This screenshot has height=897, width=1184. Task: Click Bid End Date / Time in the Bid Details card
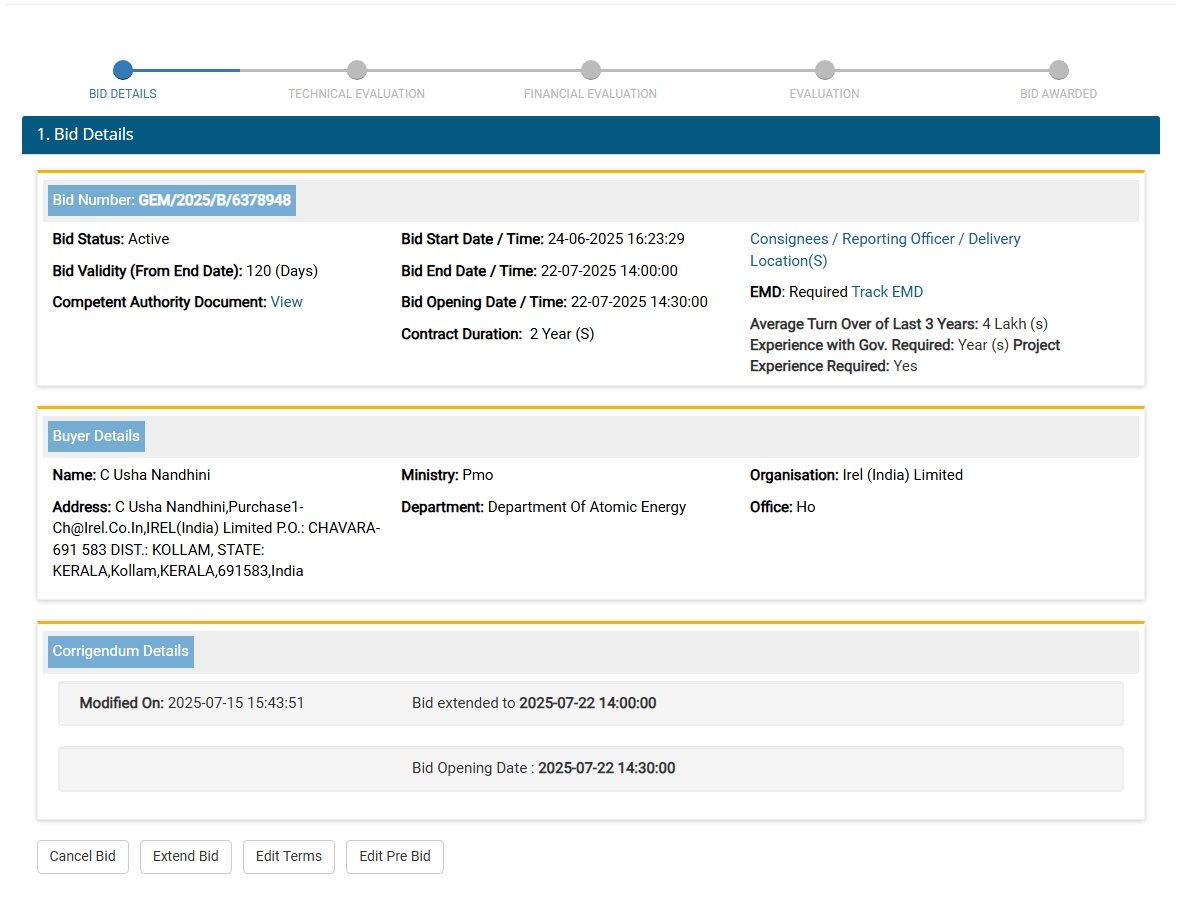tap(539, 271)
